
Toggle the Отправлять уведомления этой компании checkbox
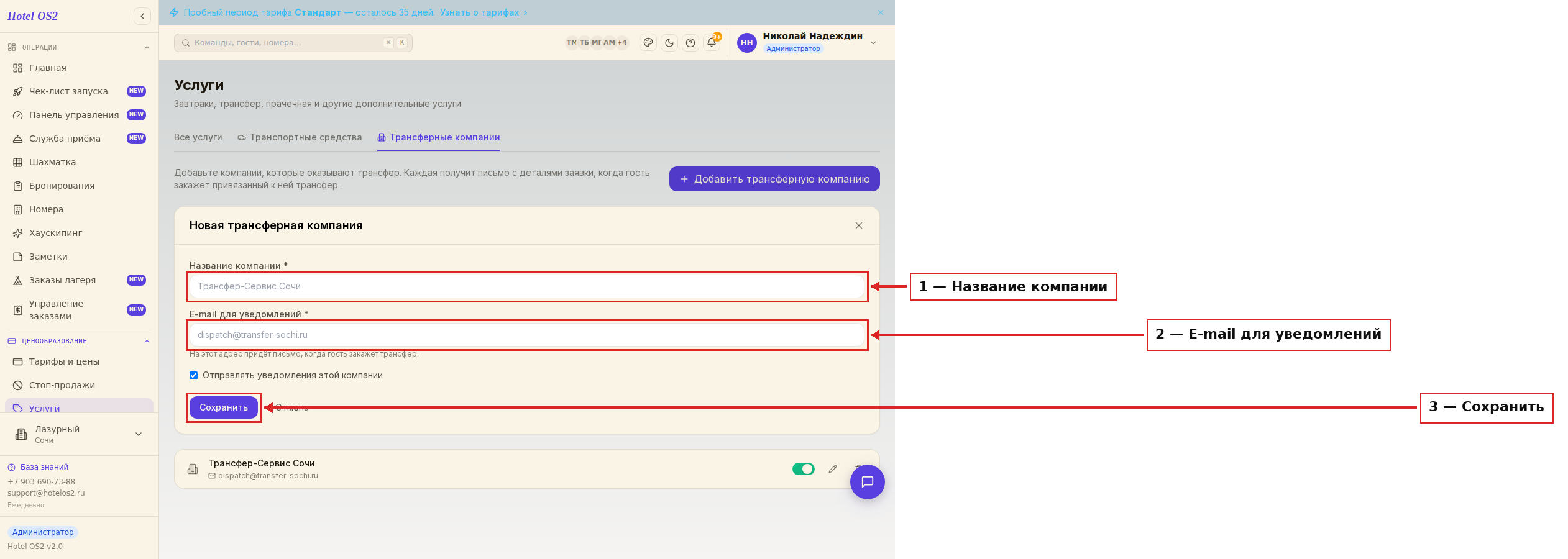pos(193,375)
